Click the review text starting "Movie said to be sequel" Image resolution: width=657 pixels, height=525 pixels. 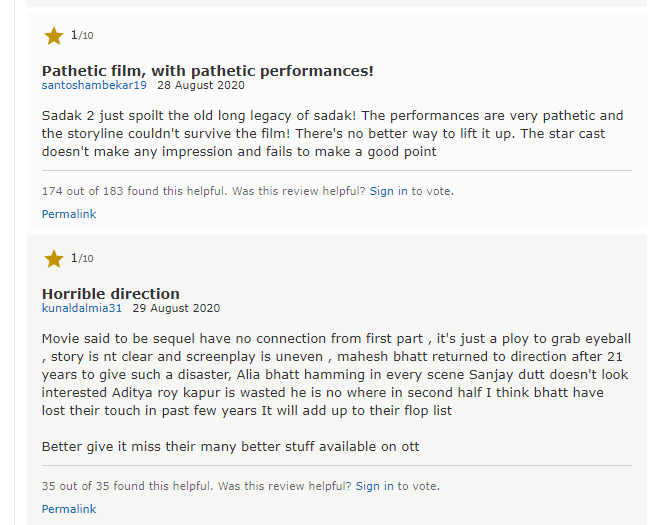(336, 375)
